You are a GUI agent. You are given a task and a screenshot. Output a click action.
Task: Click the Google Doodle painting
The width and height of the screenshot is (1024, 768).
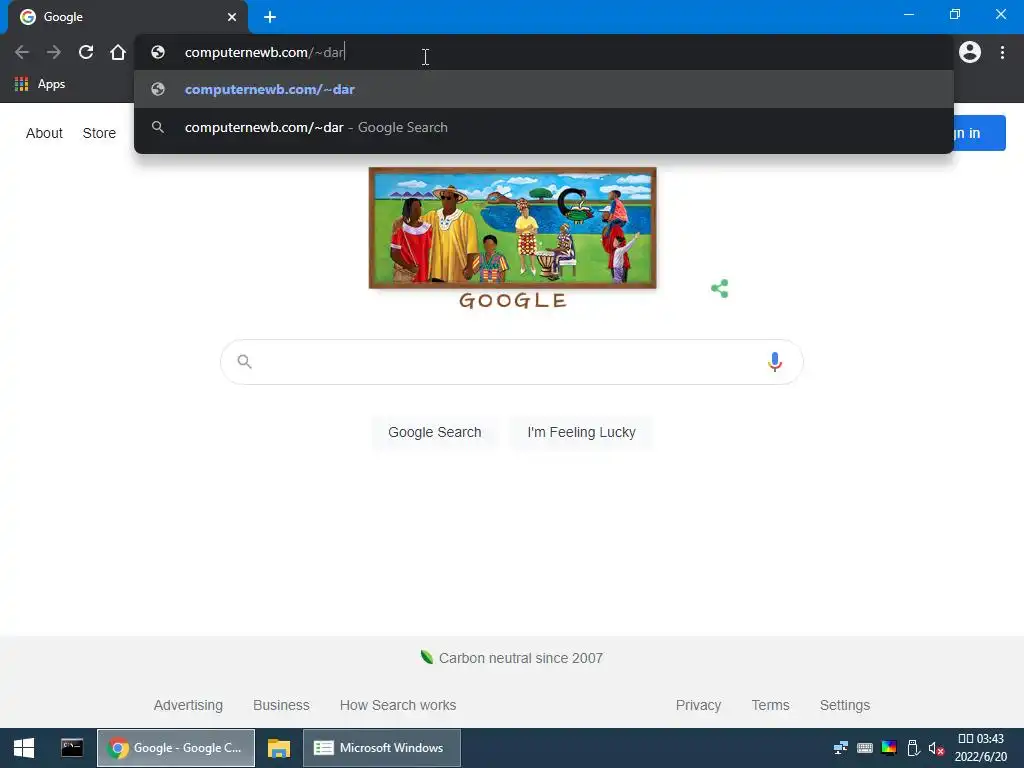513,228
